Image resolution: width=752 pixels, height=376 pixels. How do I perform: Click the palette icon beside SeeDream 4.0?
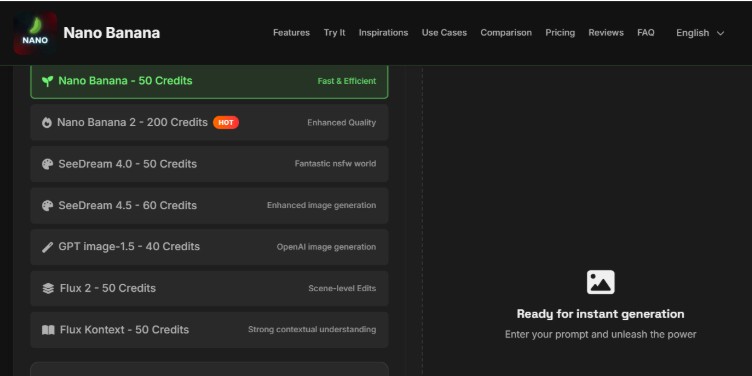[47, 164]
